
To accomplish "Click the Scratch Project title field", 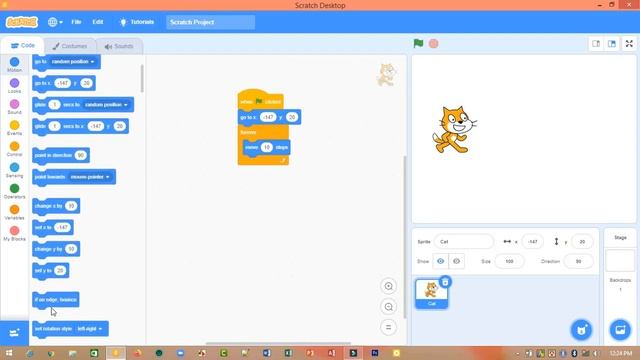I will tap(211, 22).
